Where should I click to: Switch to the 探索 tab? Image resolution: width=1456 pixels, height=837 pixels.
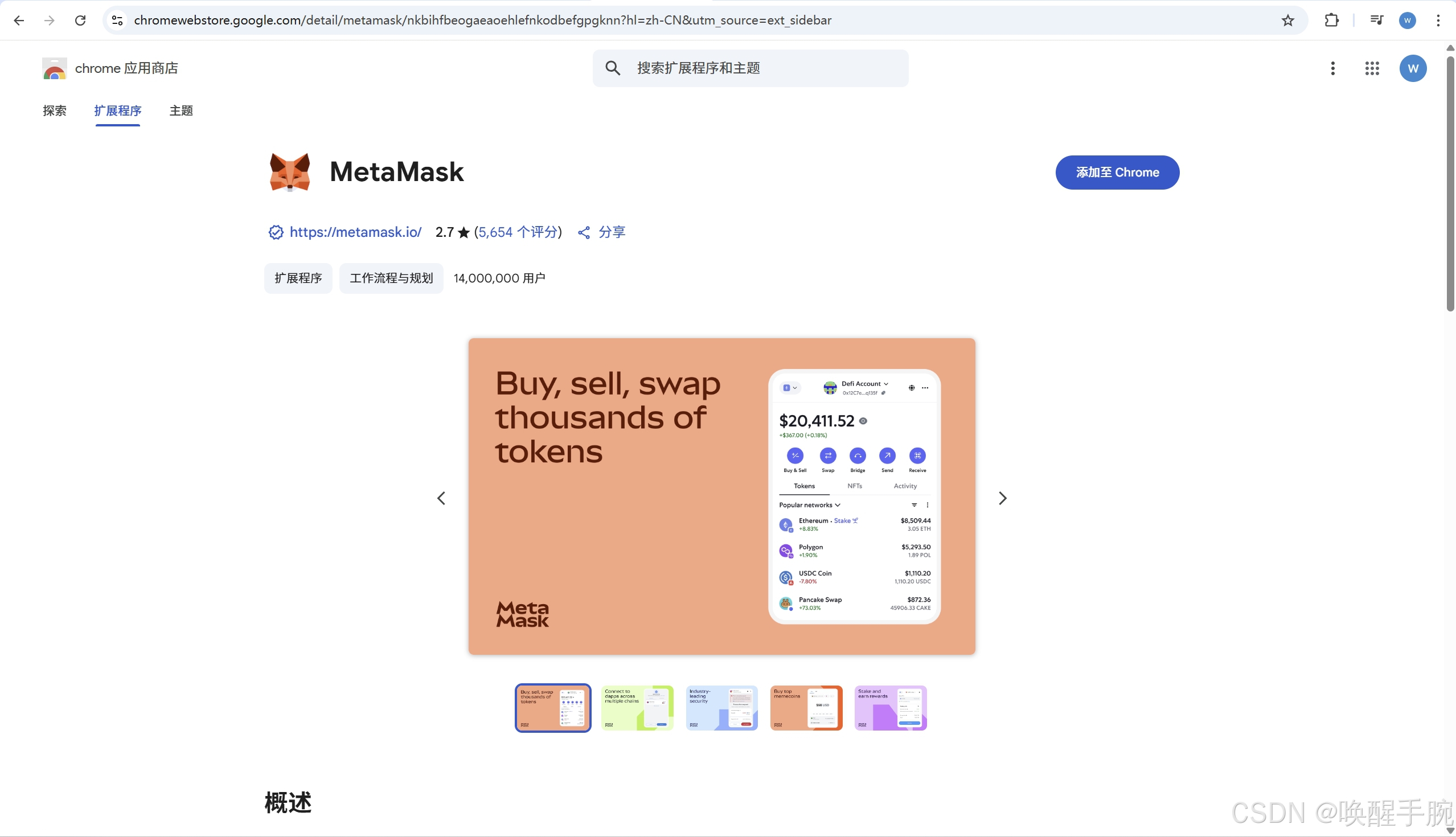coord(55,110)
